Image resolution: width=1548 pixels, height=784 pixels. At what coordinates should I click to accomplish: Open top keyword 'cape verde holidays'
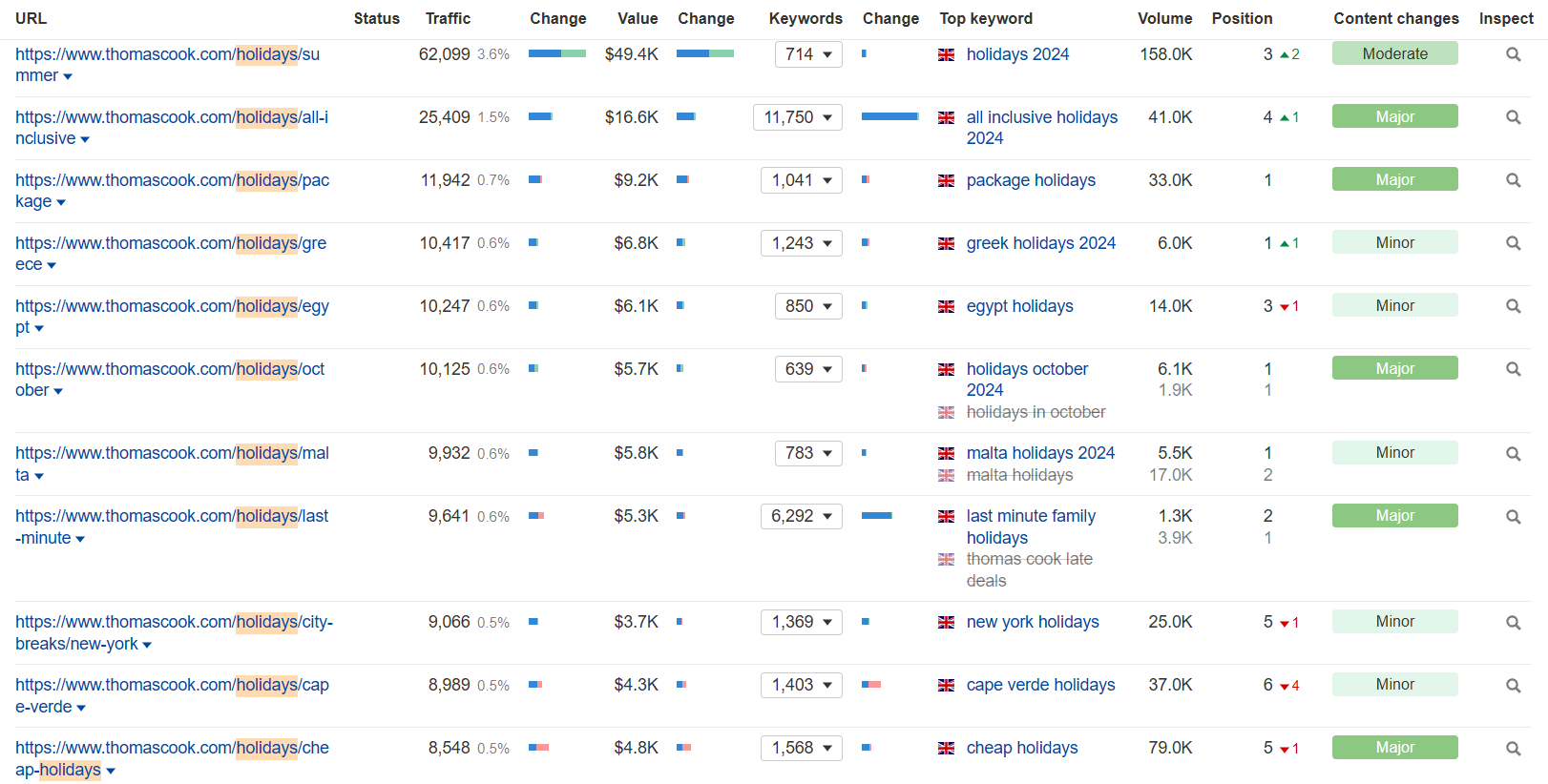(x=1040, y=685)
